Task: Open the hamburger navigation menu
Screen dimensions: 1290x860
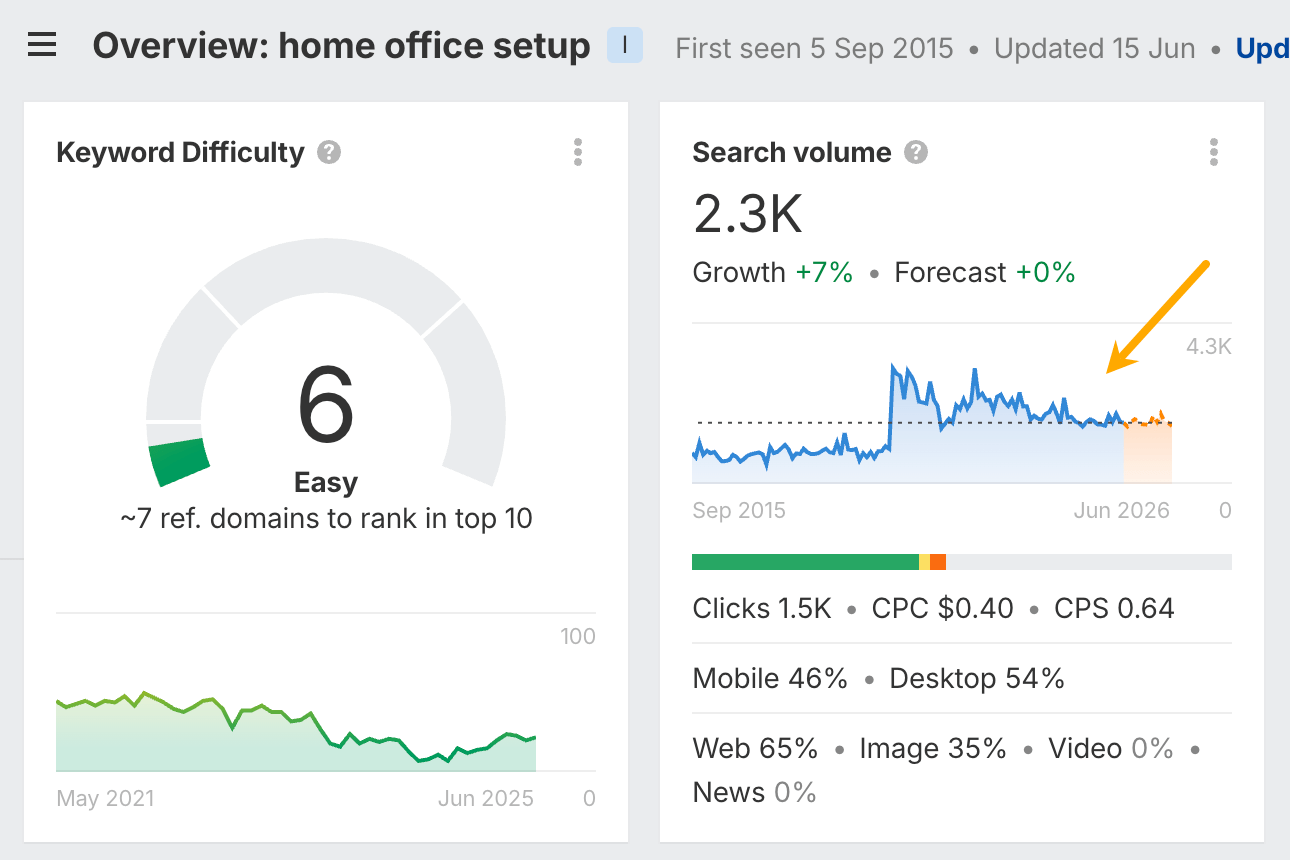Action: pos(41,44)
